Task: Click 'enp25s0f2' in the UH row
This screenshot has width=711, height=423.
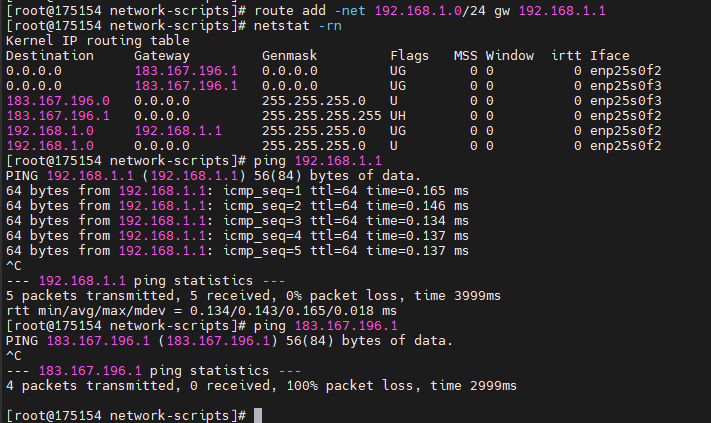Action: [625, 115]
